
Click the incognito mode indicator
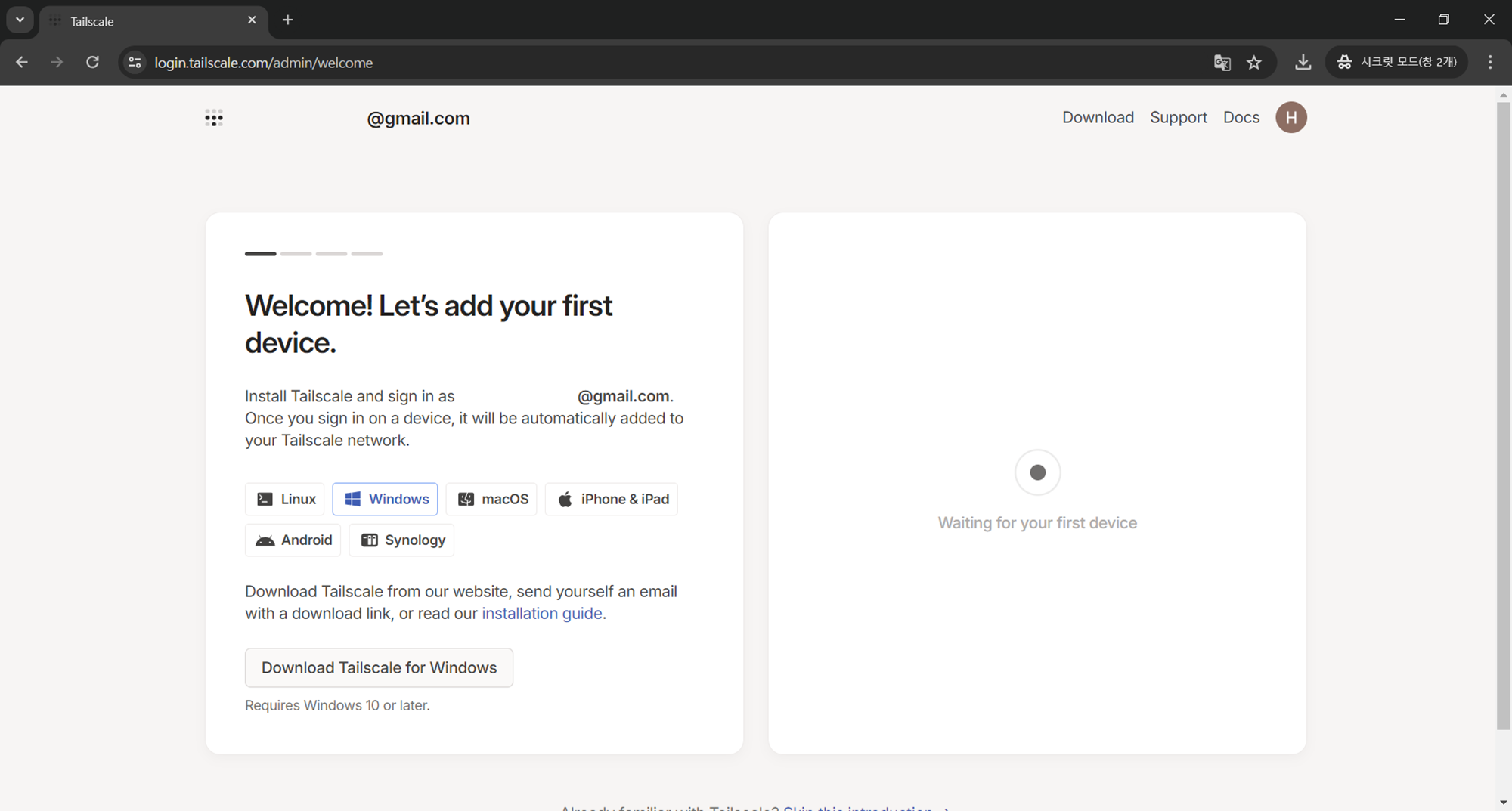click(x=1397, y=62)
